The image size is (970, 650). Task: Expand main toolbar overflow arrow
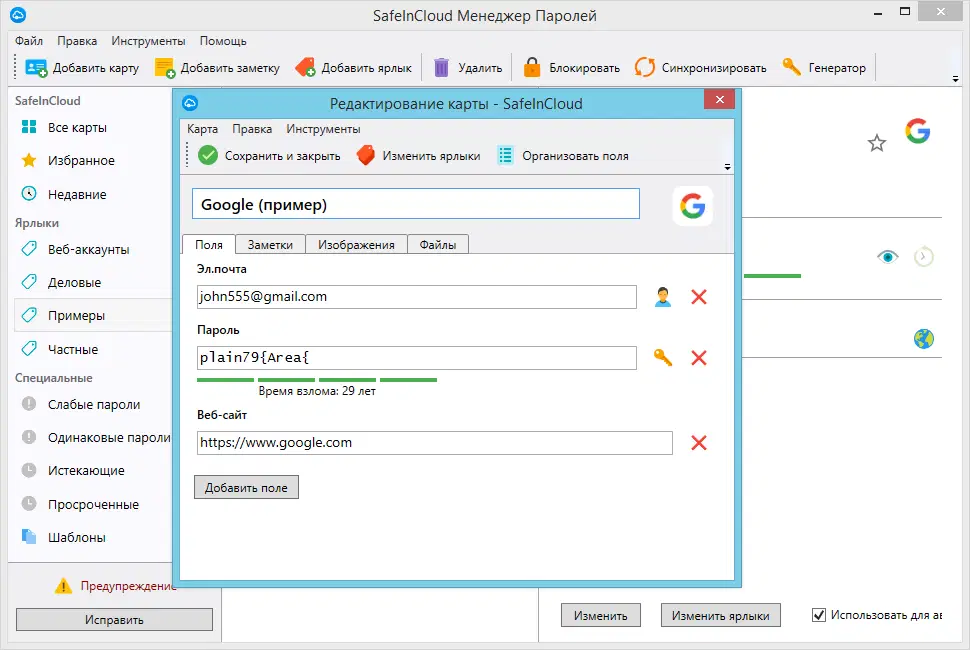(956, 79)
